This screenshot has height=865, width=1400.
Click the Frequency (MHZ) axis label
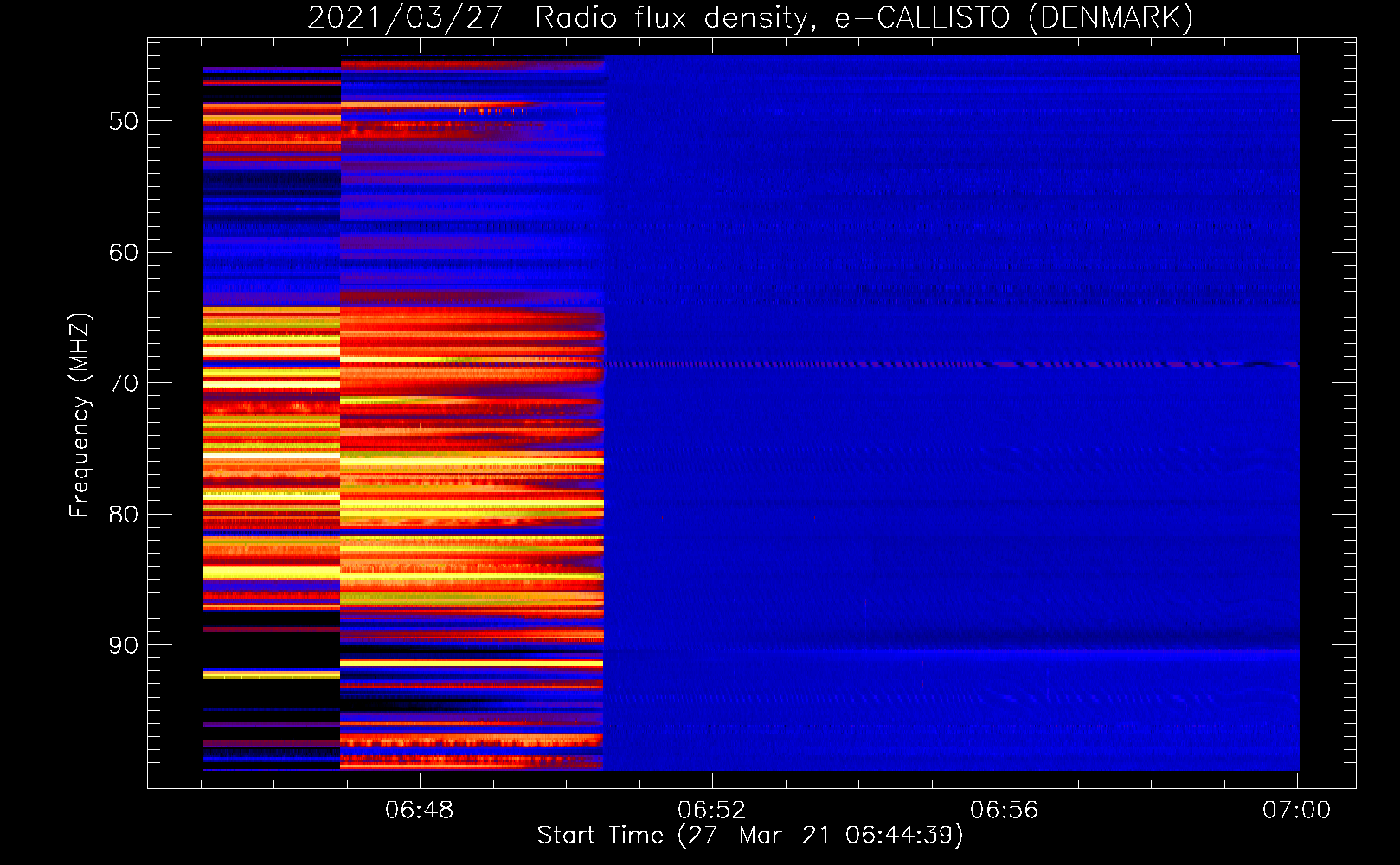coord(79,415)
